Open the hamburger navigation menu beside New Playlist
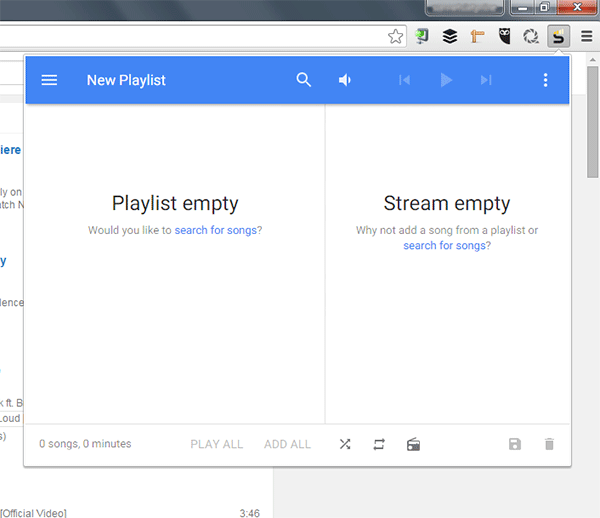Image resolution: width=600 pixels, height=518 pixels. pyautogui.click(x=49, y=80)
